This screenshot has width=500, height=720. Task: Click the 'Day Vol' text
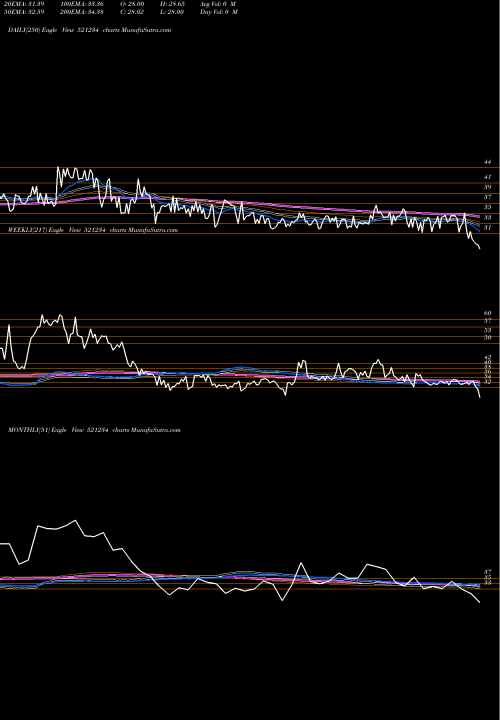tap(219, 12)
